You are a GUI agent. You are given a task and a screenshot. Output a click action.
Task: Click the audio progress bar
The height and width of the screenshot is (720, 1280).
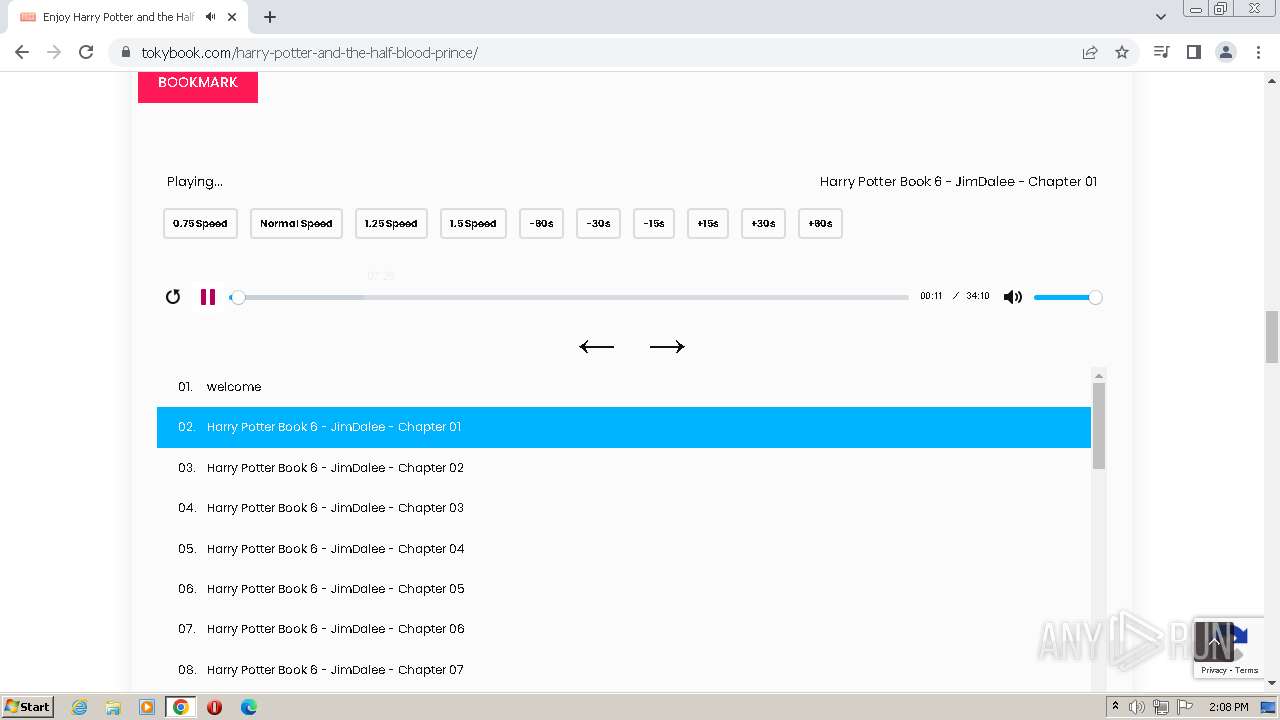coord(569,297)
